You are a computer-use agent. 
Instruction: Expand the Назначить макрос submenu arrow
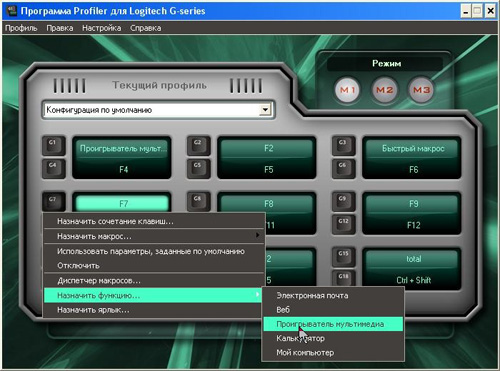pyautogui.click(x=257, y=235)
